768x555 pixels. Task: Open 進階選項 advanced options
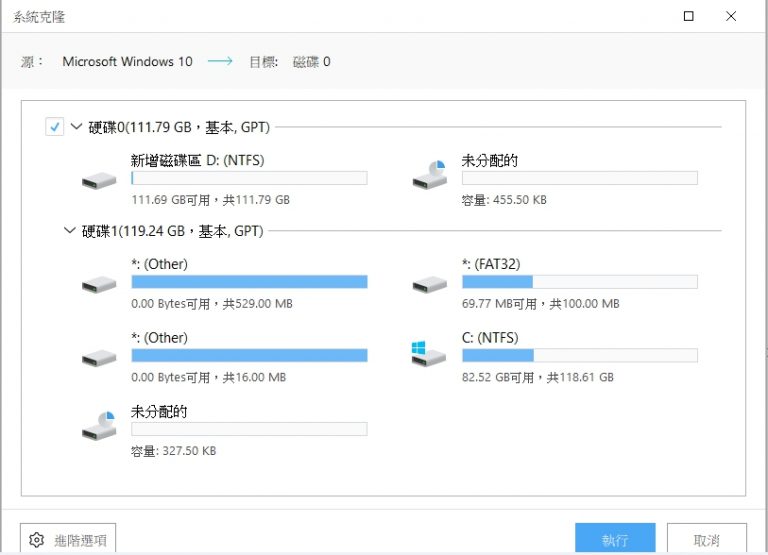pos(68,539)
